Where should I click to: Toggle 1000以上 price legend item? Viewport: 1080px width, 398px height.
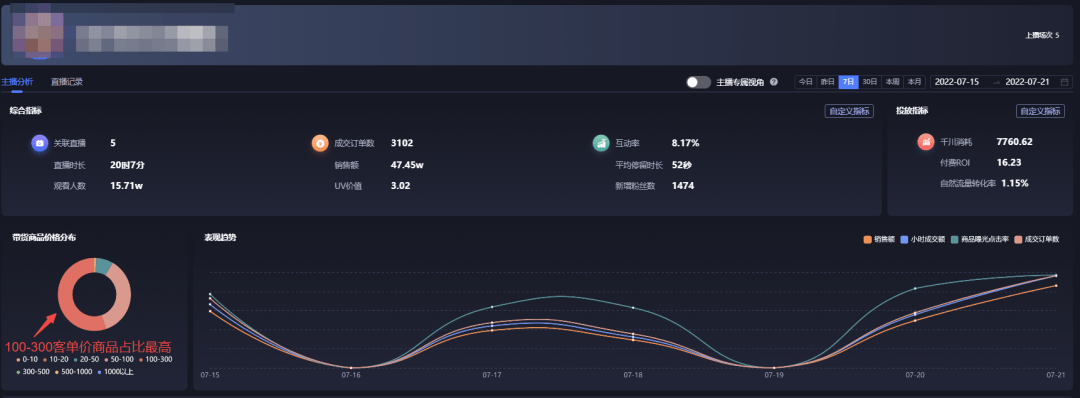click(115, 372)
